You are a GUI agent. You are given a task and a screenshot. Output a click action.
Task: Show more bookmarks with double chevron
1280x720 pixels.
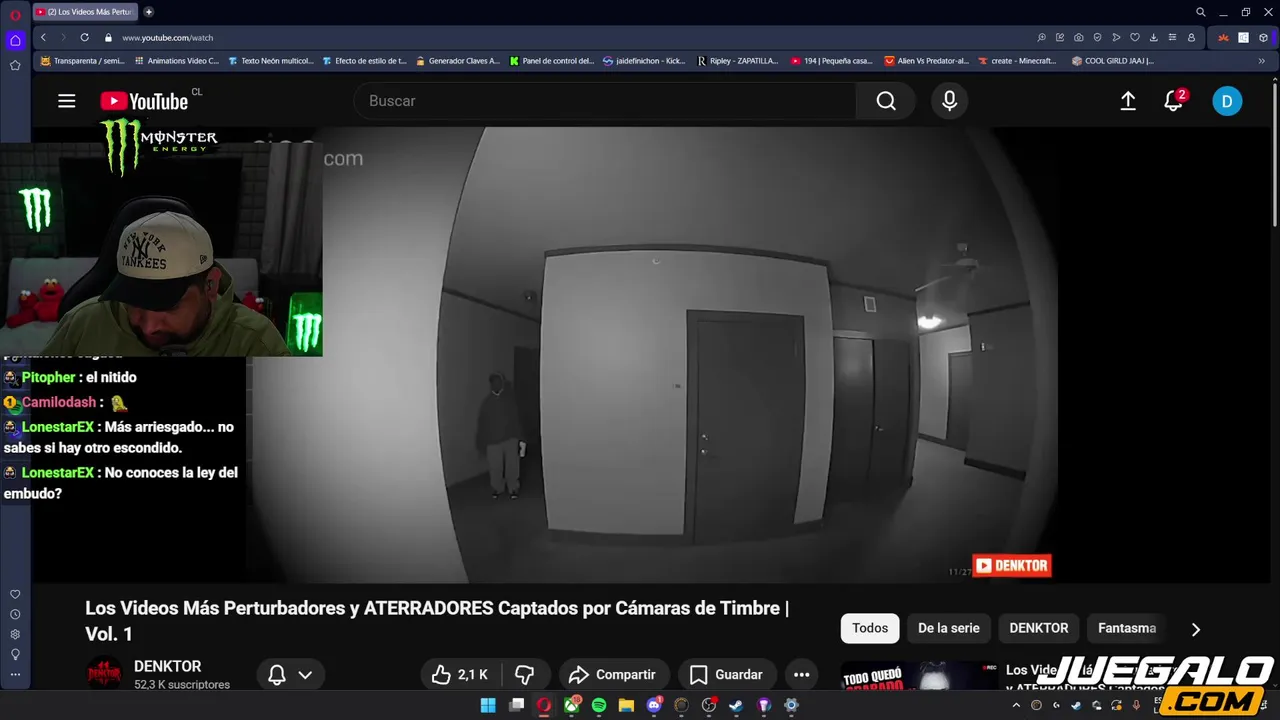tap(1261, 61)
